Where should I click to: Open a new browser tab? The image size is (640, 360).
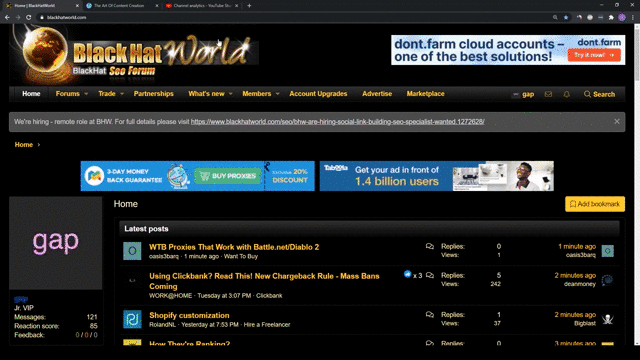249,6
